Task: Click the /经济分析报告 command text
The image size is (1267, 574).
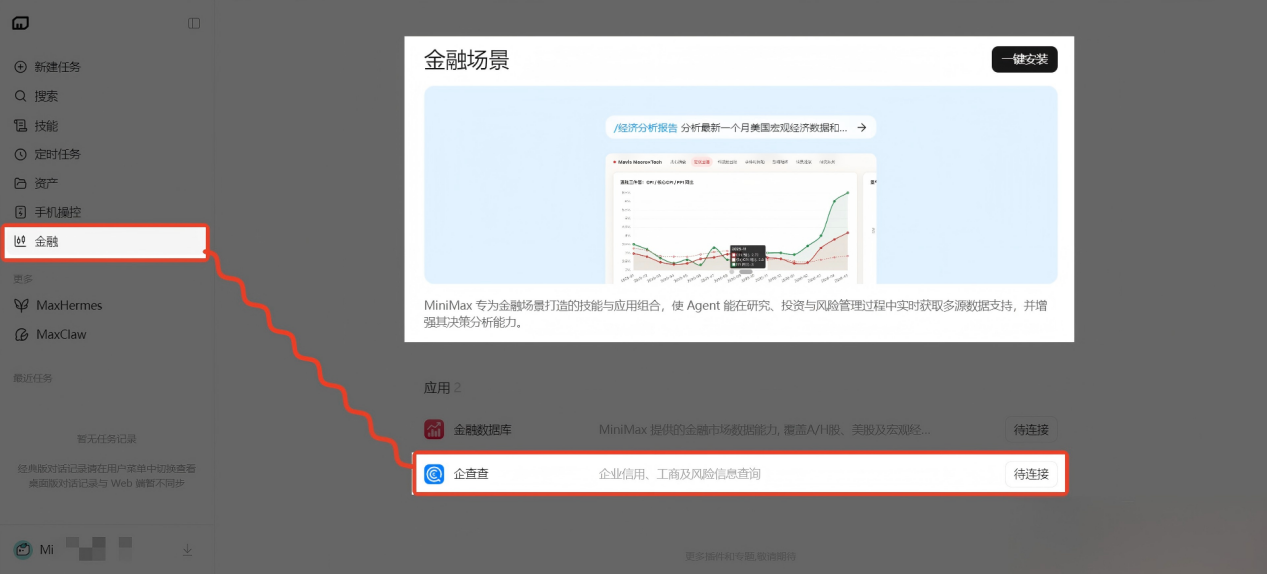Action: [x=645, y=128]
